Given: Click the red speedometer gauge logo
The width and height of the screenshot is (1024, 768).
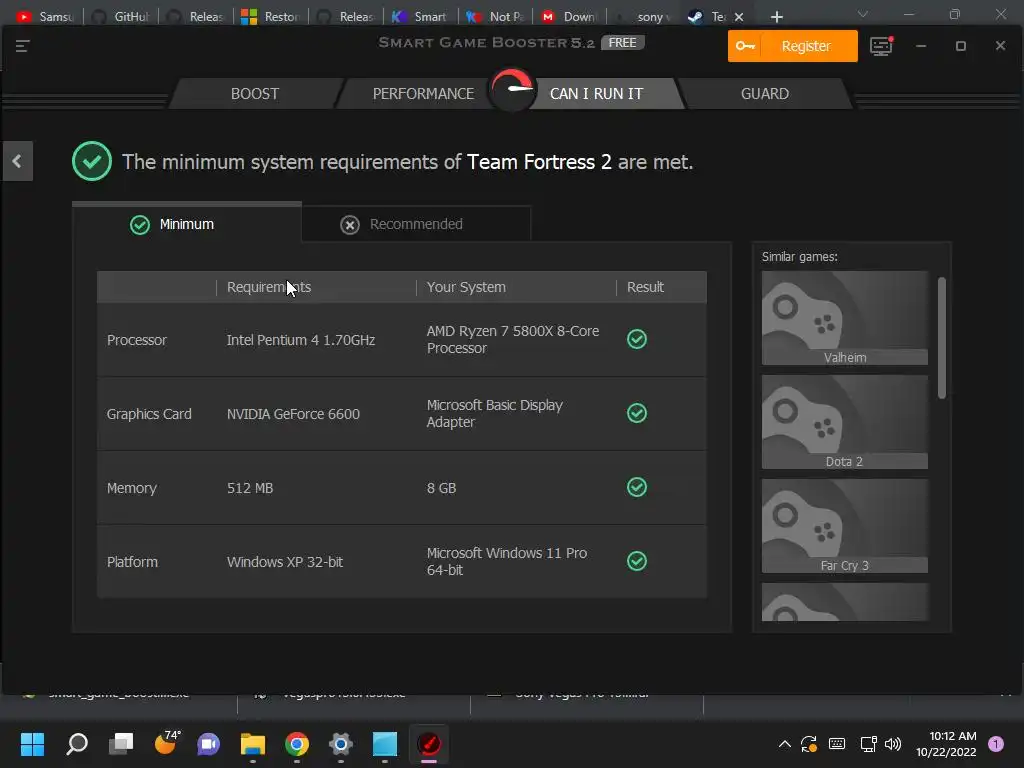Looking at the screenshot, I should click(x=512, y=89).
